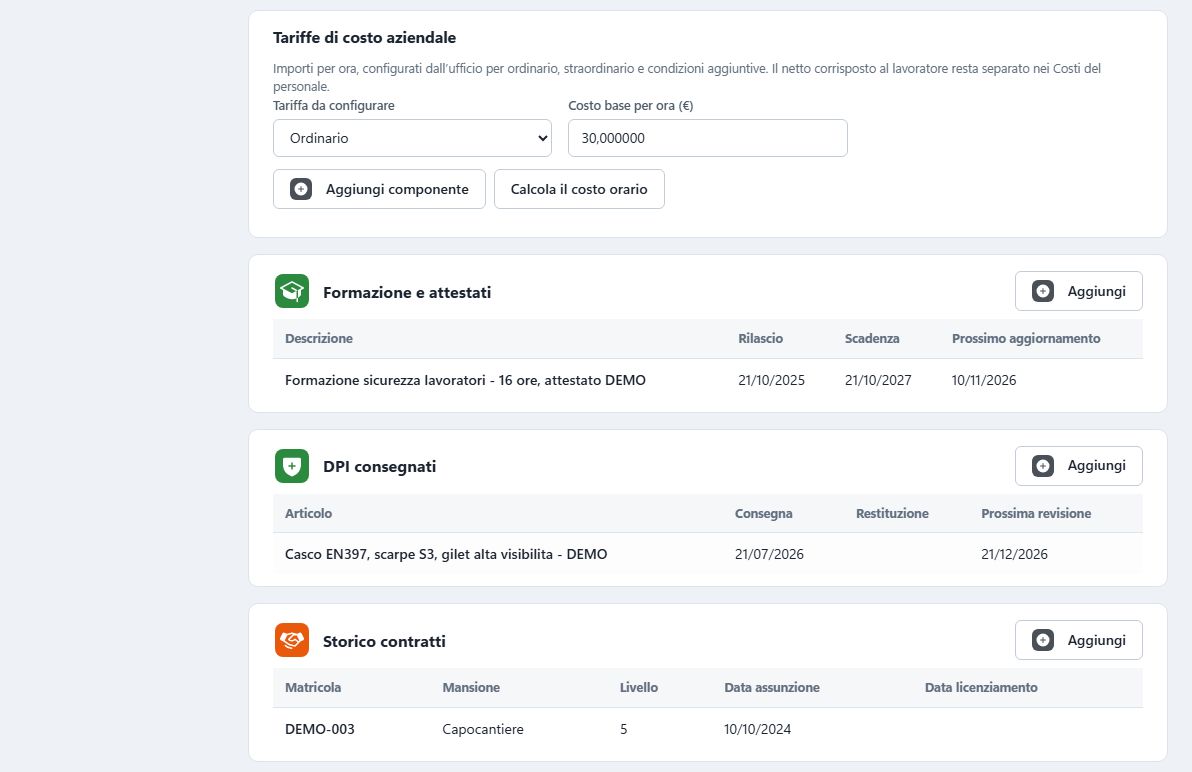Click the Capocantiere mansione cell

click(x=483, y=729)
